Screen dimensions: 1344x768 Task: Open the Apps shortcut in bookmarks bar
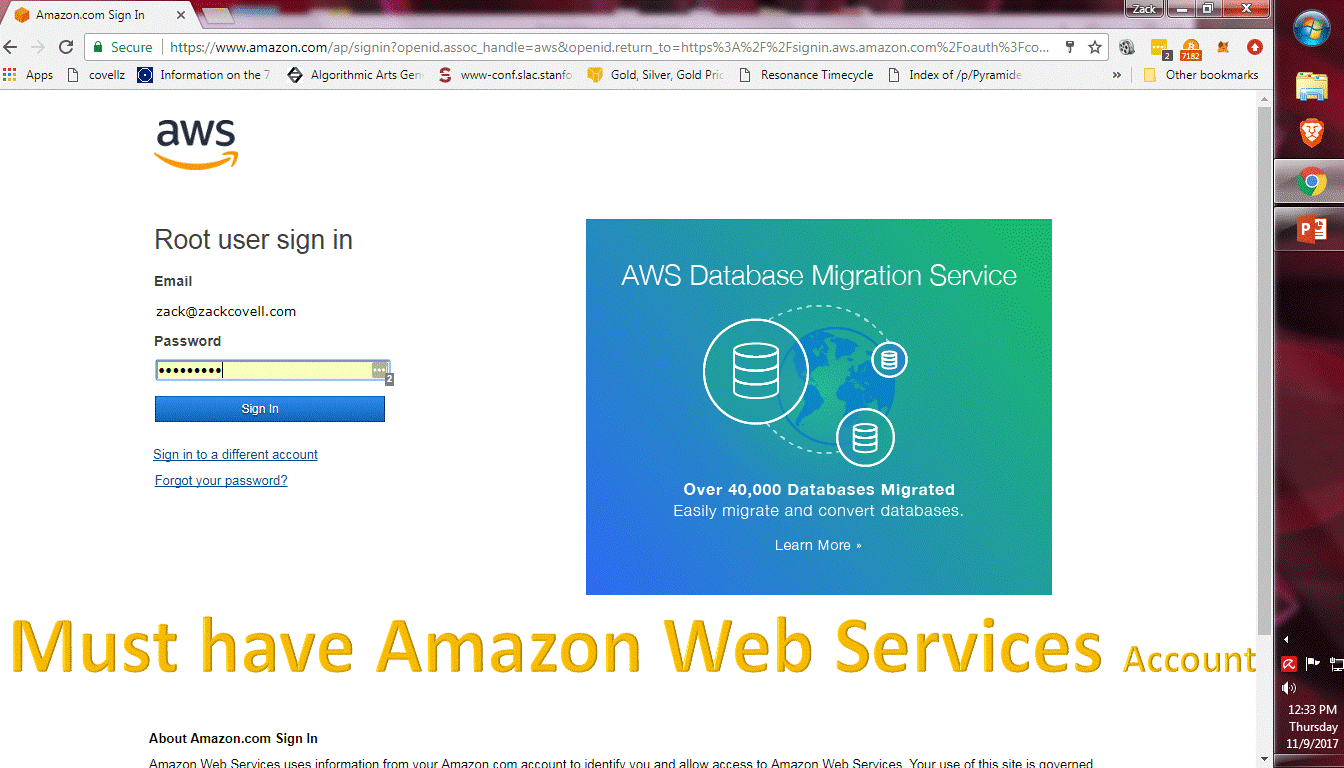[x=29, y=75]
